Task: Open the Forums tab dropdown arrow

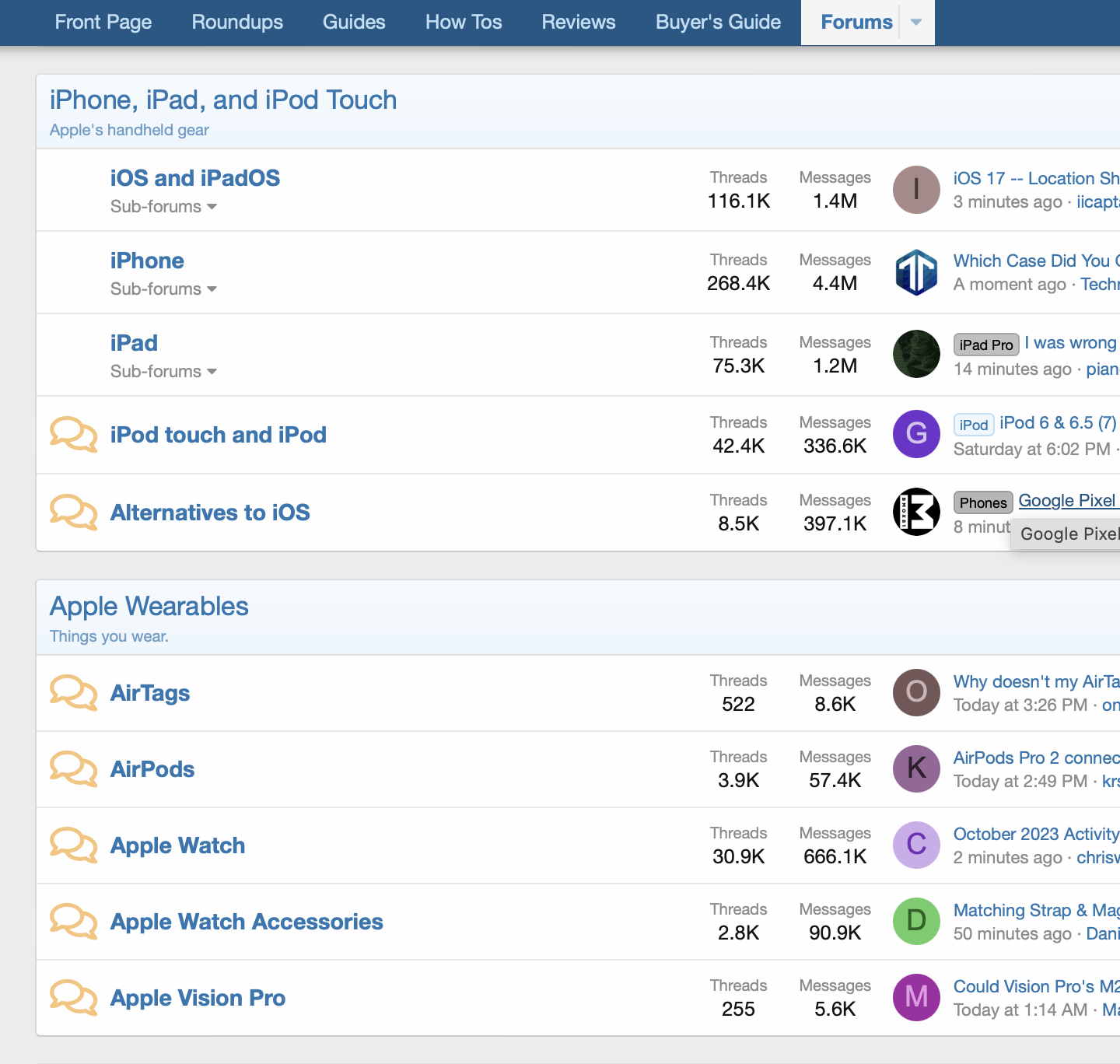Action: click(916, 23)
